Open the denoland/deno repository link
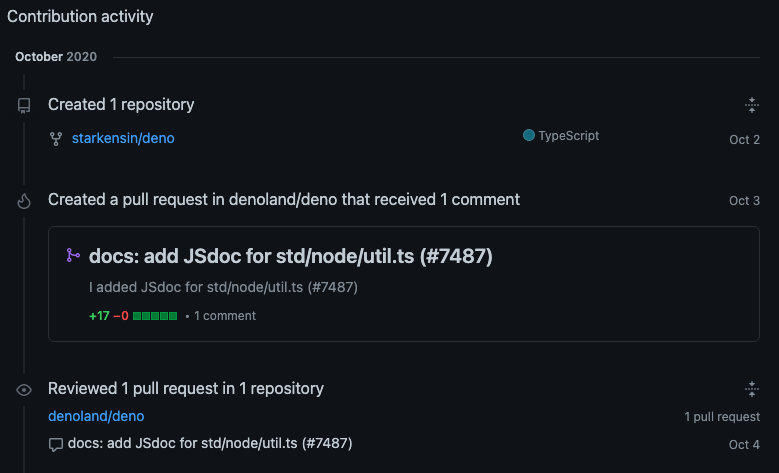 tap(96, 416)
